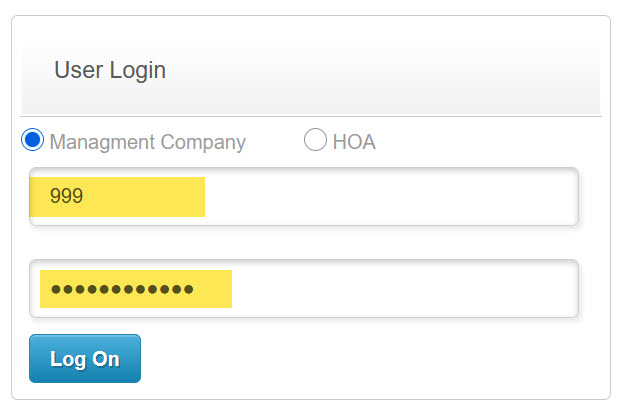Viewport: 622px width, 411px height.
Task: Click the yellow highlighted 999 text
Action: tap(66, 197)
